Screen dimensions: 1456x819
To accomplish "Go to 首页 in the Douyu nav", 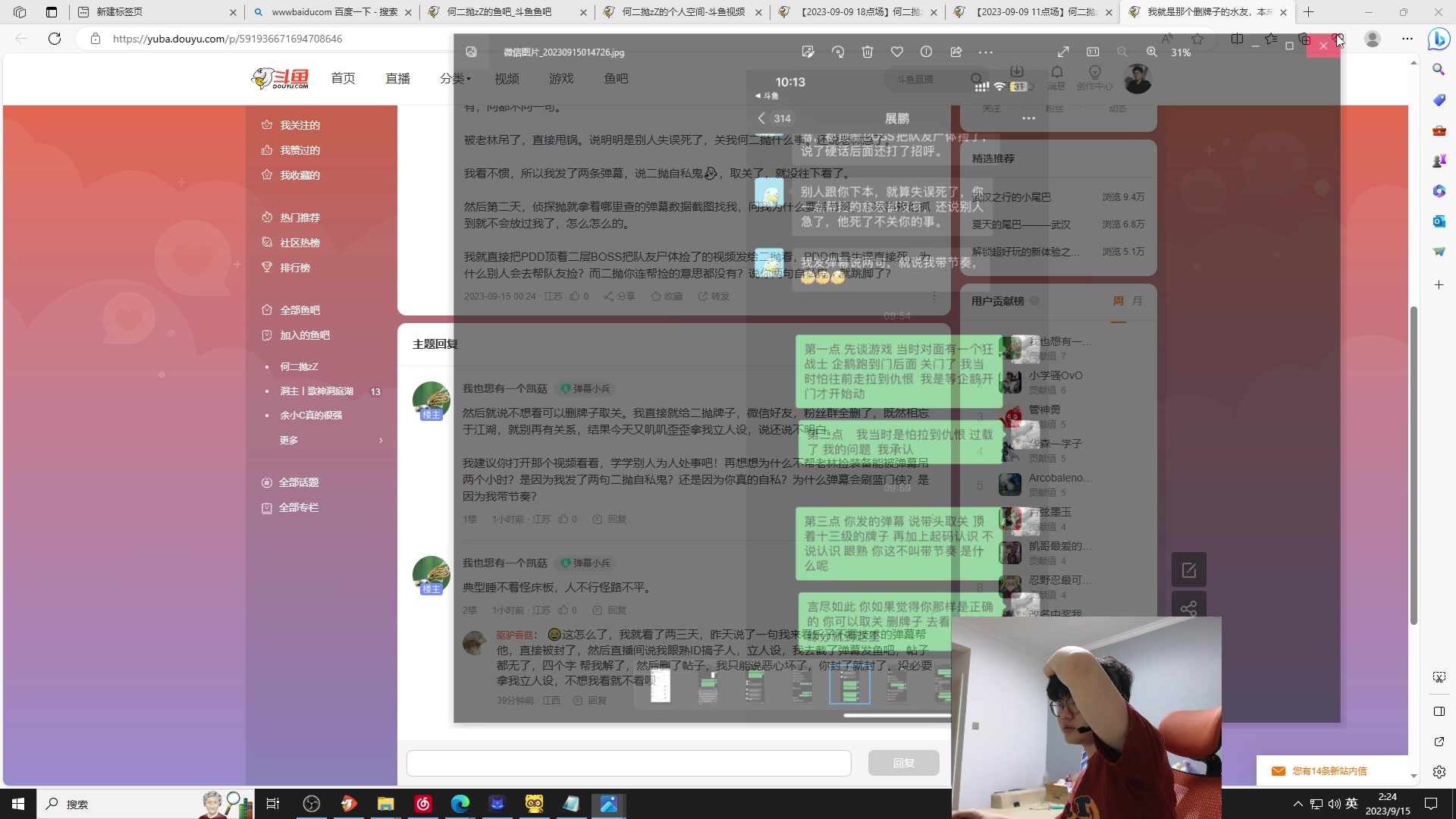I will pos(343,78).
